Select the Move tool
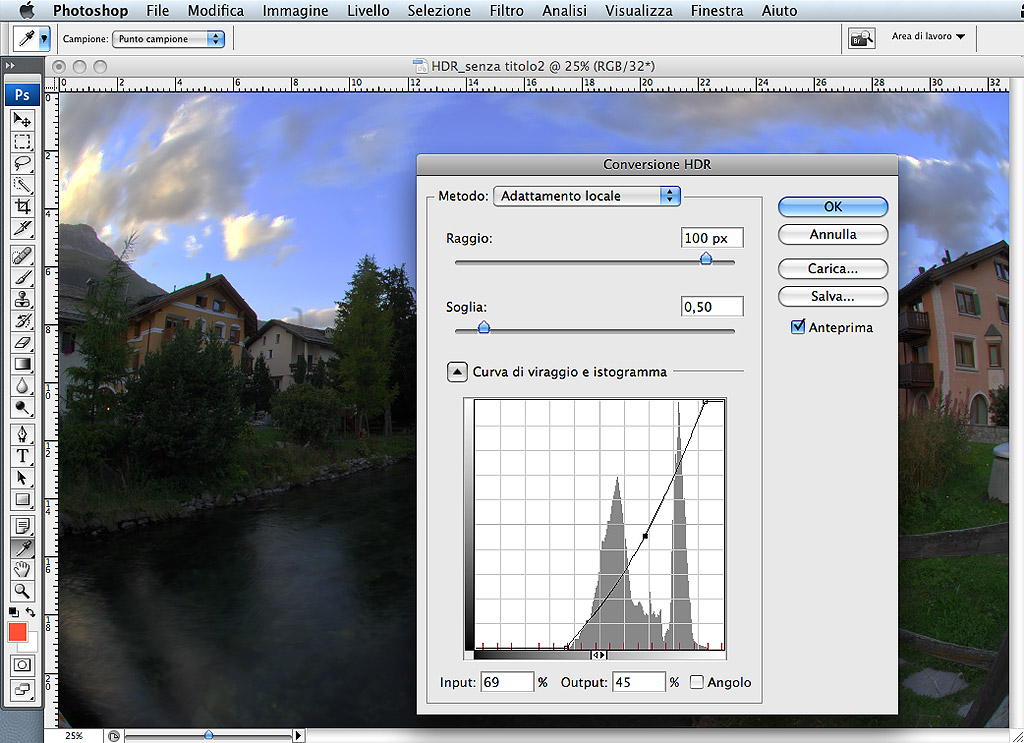1024x743 pixels. (22, 119)
